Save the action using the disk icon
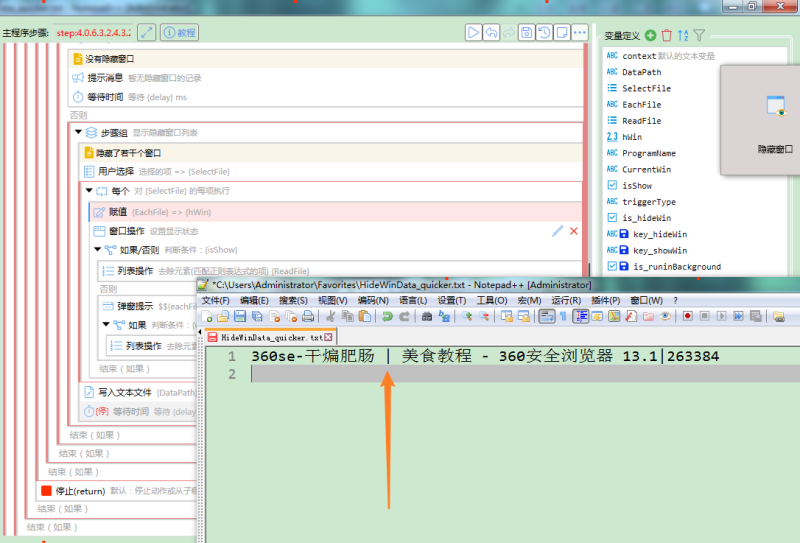Viewport: 800px width, 543px height. (x=527, y=33)
